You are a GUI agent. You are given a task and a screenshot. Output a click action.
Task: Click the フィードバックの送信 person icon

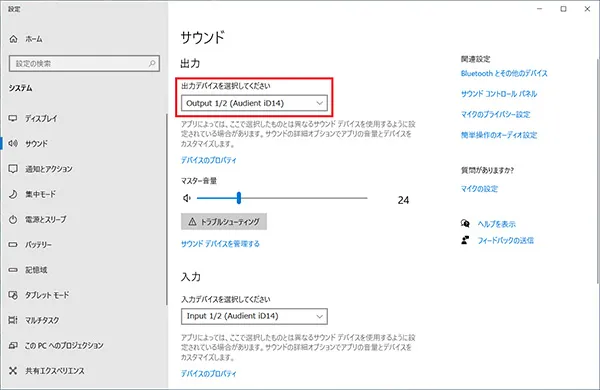click(465, 240)
